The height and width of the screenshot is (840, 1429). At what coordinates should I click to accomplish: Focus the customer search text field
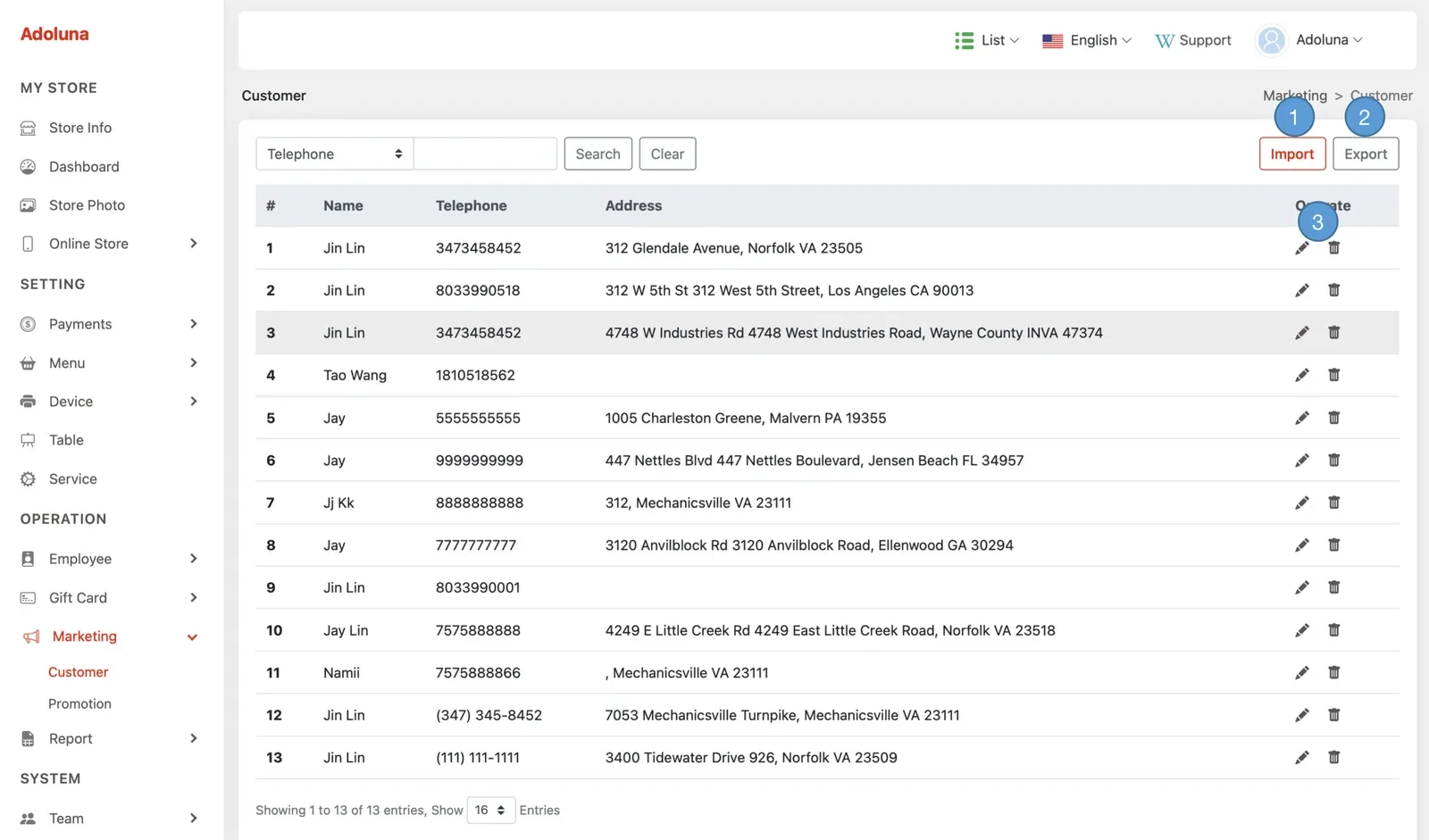tap(486, 154)
